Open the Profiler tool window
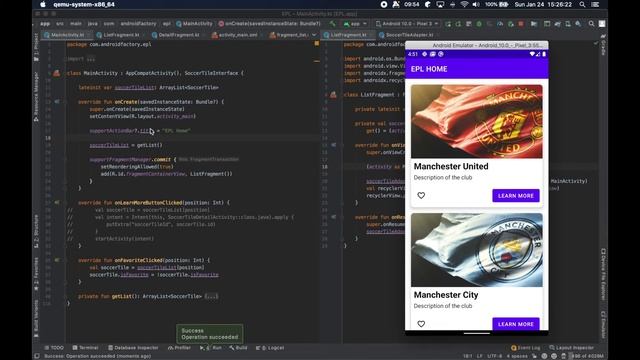 pos(179,348)
